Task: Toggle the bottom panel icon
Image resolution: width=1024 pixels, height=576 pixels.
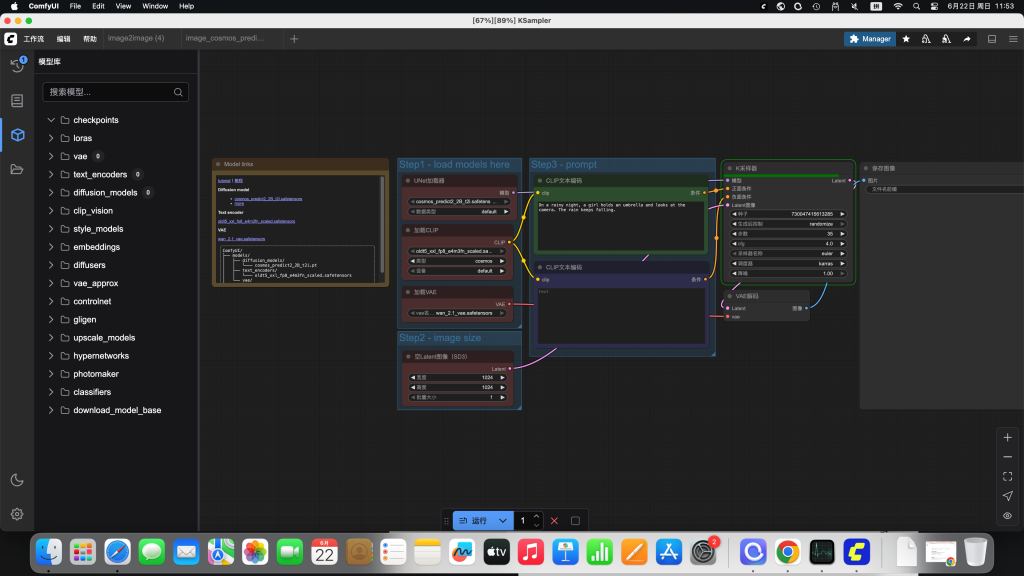Action: [x=992, y=39]
